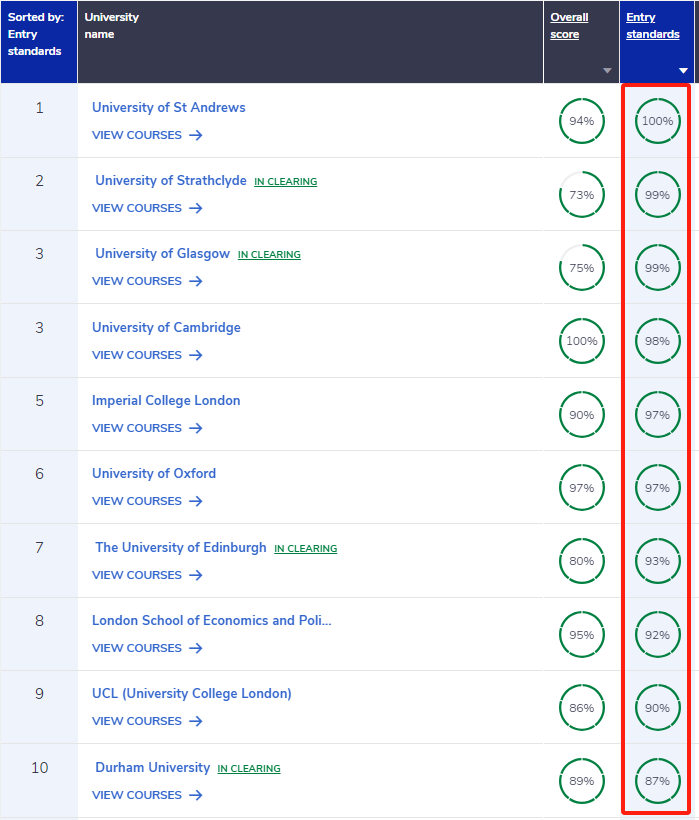
Task: Click LSE 95% overall score circle
Action: (x=582, y=635)
